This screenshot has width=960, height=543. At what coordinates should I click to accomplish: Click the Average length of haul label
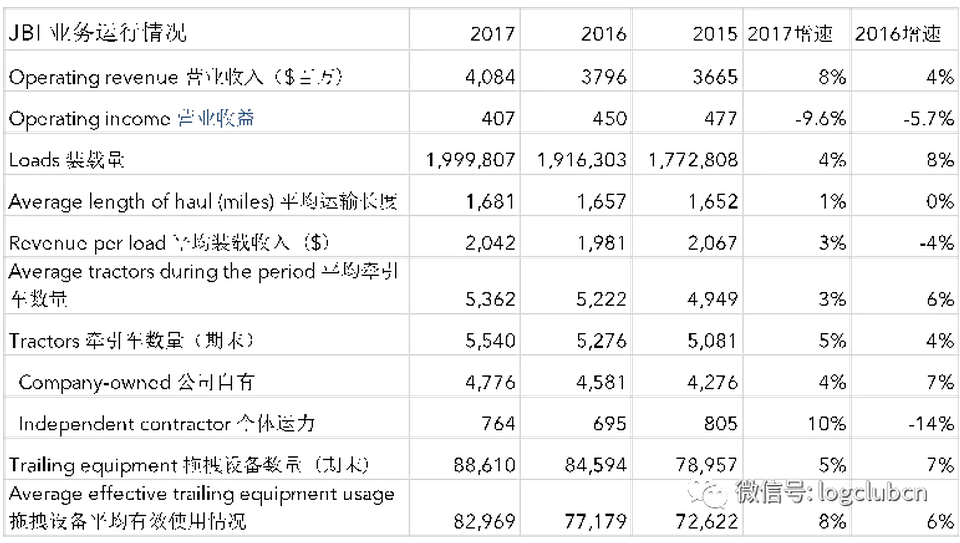tap(203, 201)
